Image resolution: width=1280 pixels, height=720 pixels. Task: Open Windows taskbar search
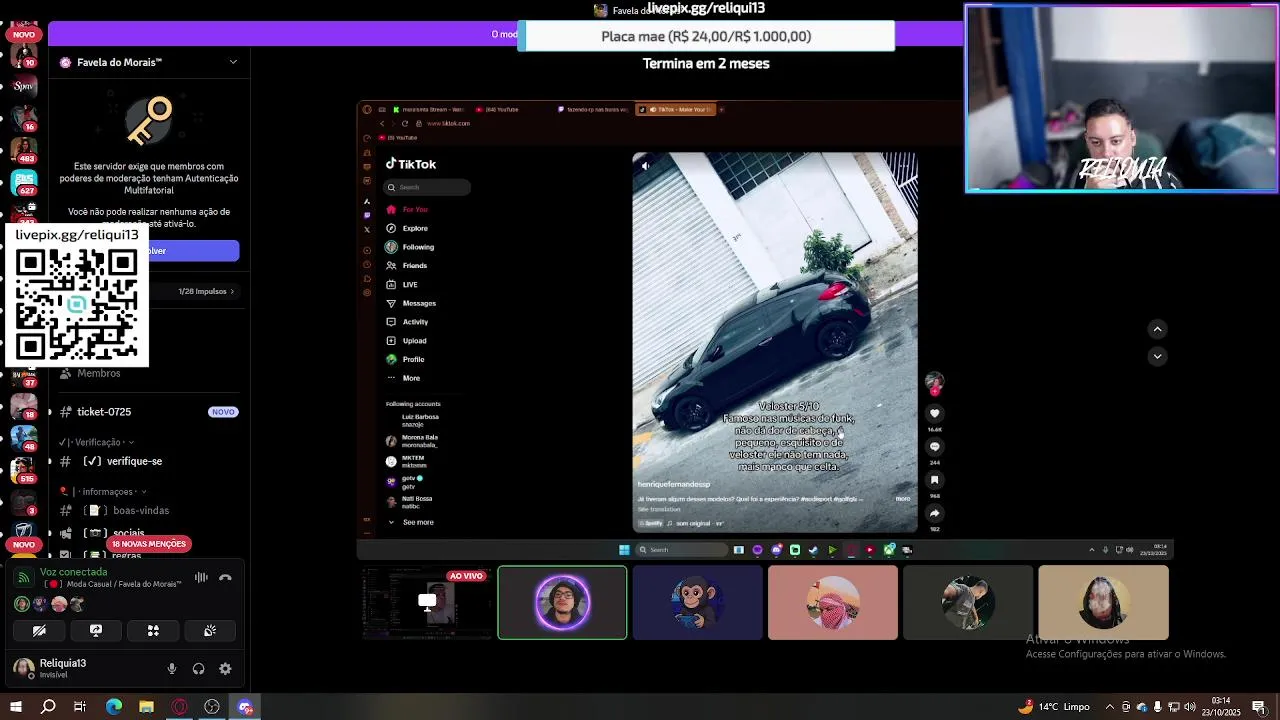point(48,707)
